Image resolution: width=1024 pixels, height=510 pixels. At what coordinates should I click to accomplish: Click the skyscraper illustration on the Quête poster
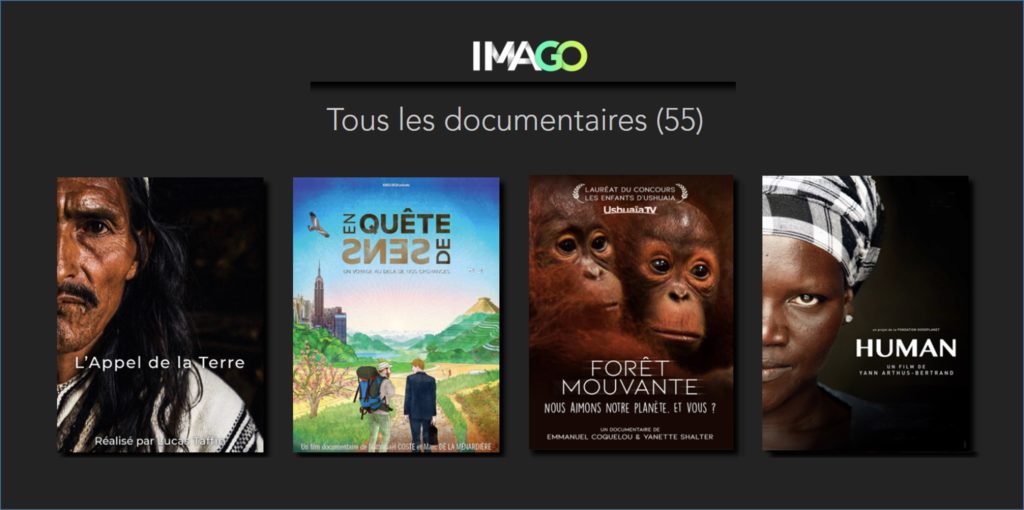(x=319, y=295)
